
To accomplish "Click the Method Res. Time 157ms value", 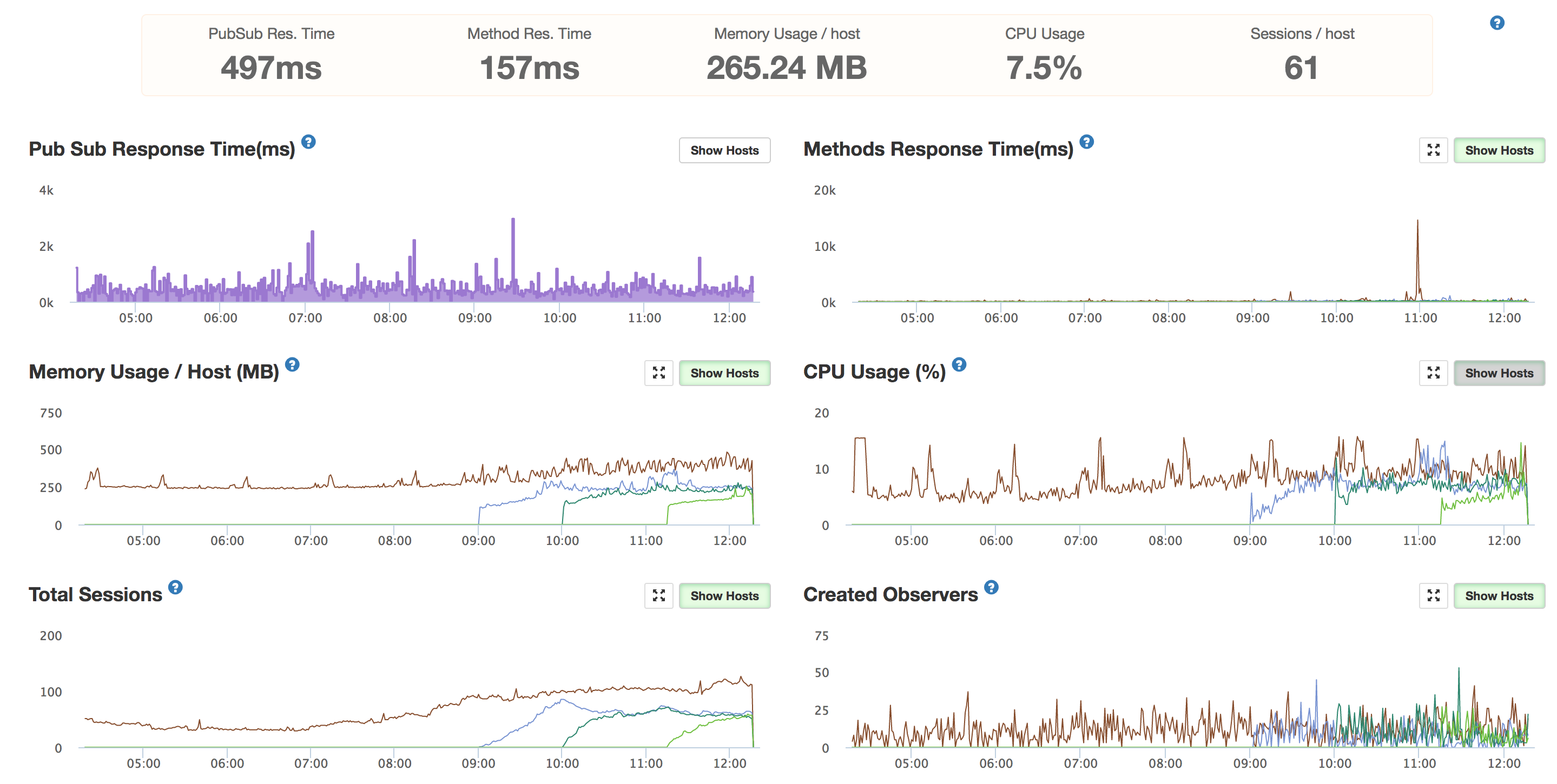I will click(529, 68).
